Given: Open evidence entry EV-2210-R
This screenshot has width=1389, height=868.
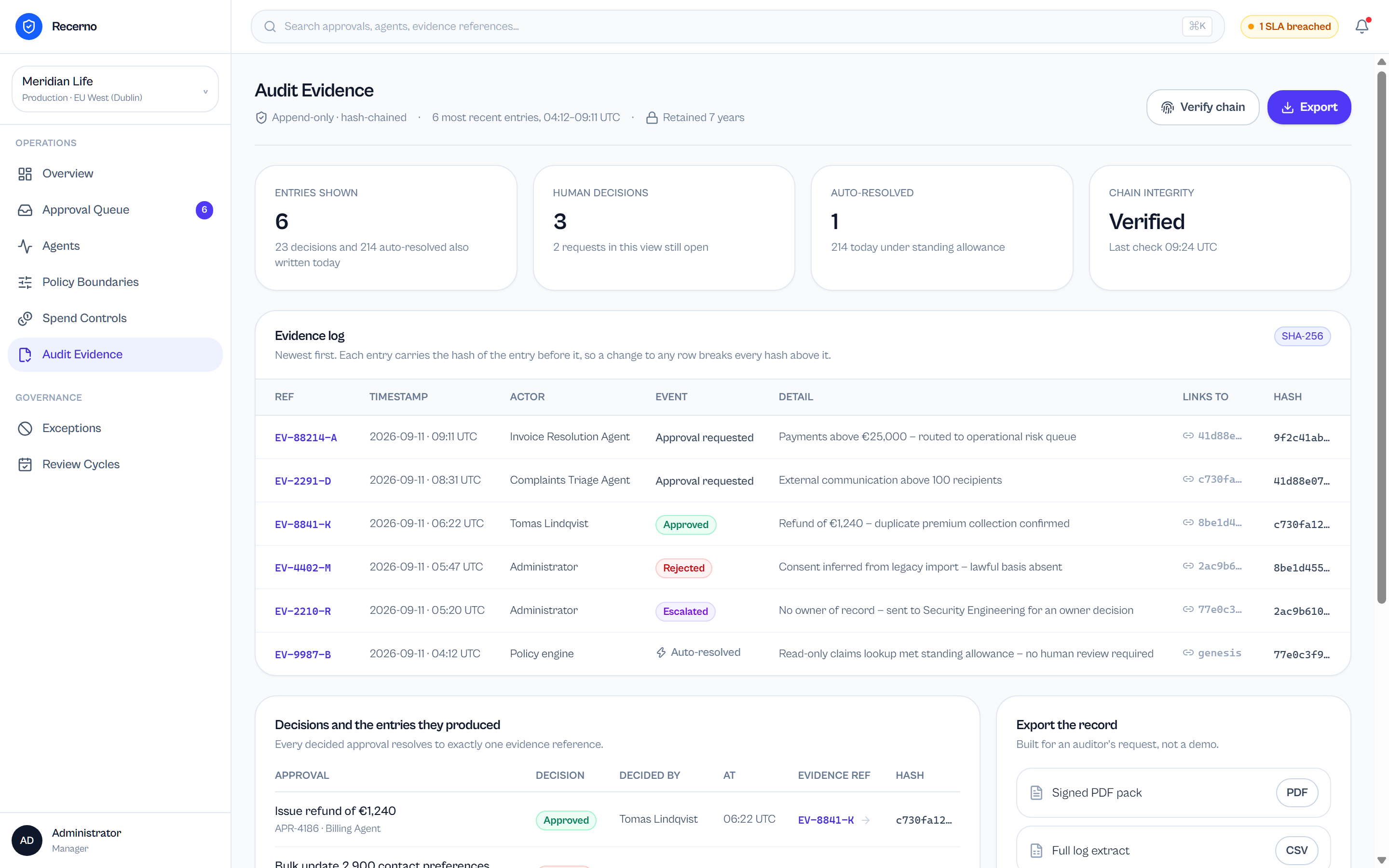Looking at the screenshot, I should tap(303, 611).
